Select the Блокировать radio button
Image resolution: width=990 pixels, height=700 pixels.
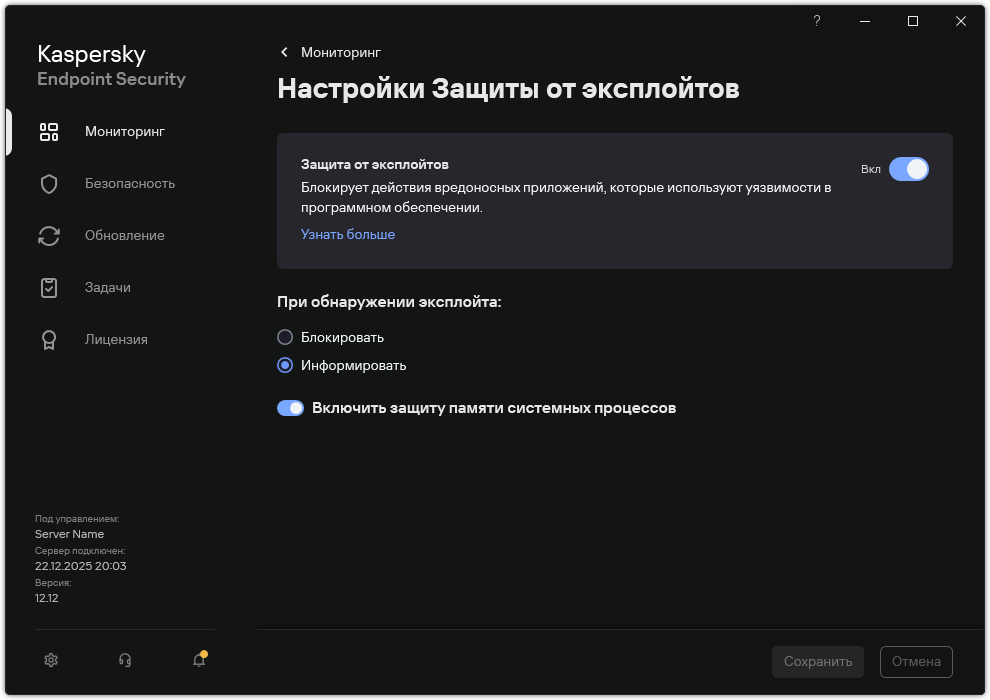(285, 337)
